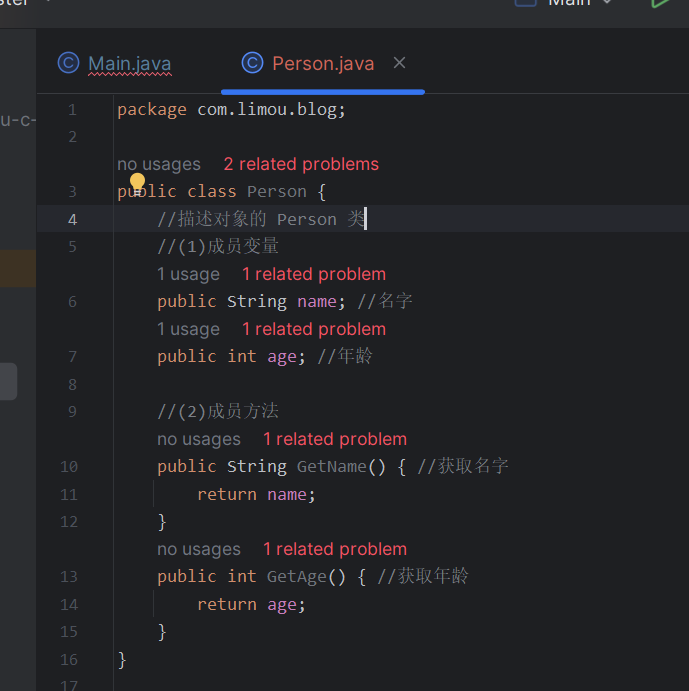
Task: Switch to the Main.java tab
Action: (x=129, y=64)
